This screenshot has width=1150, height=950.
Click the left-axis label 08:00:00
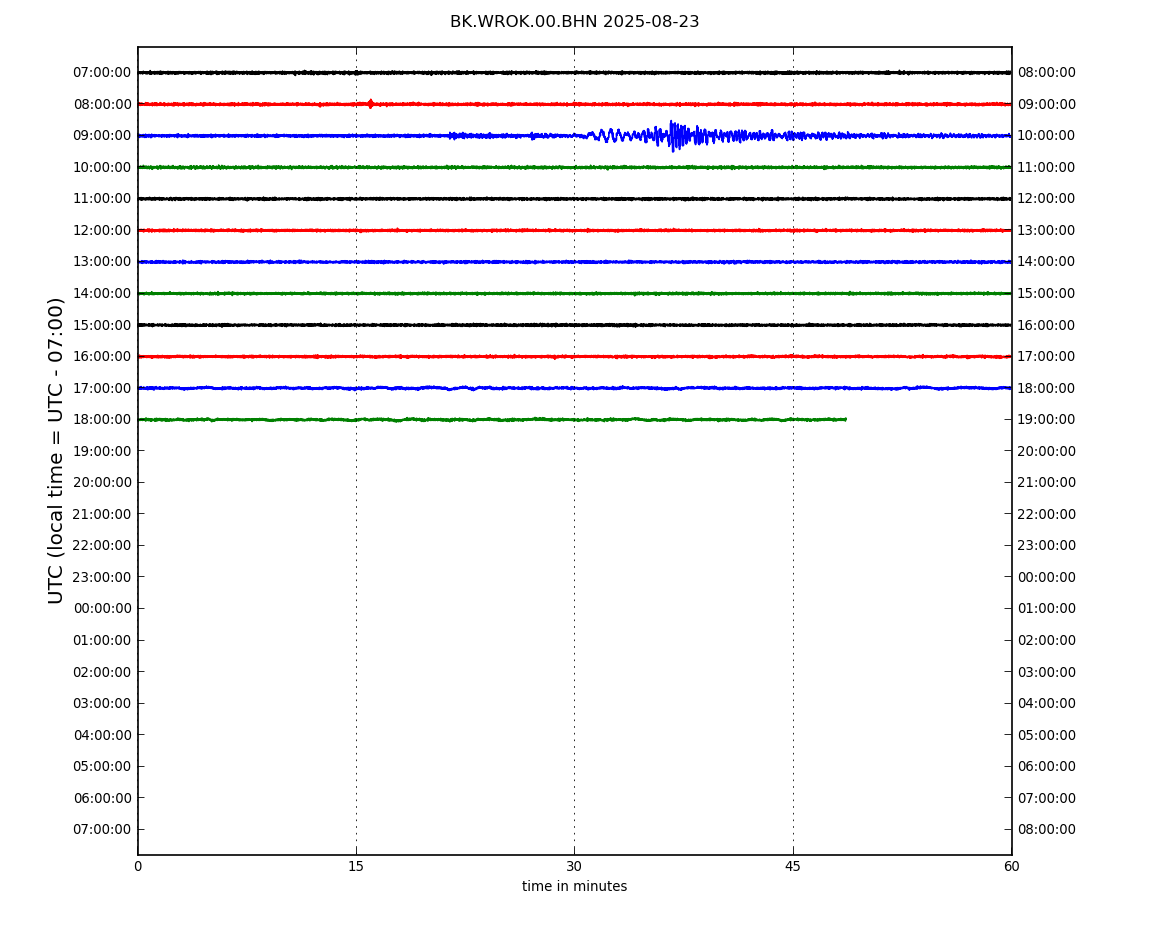(x=103, y=104)
